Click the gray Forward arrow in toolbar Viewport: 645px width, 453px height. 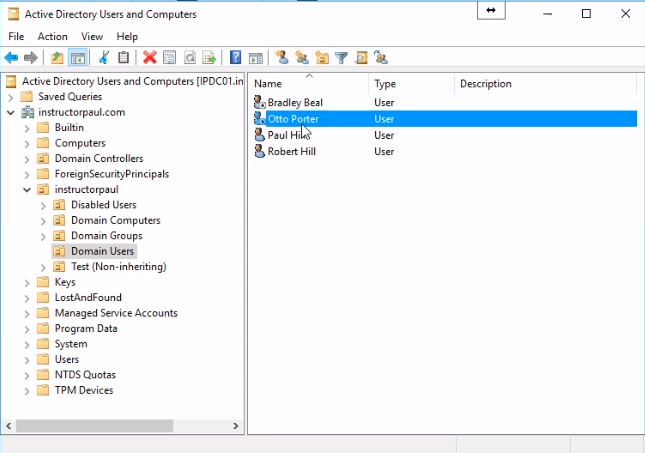click(x=31, y=58)
